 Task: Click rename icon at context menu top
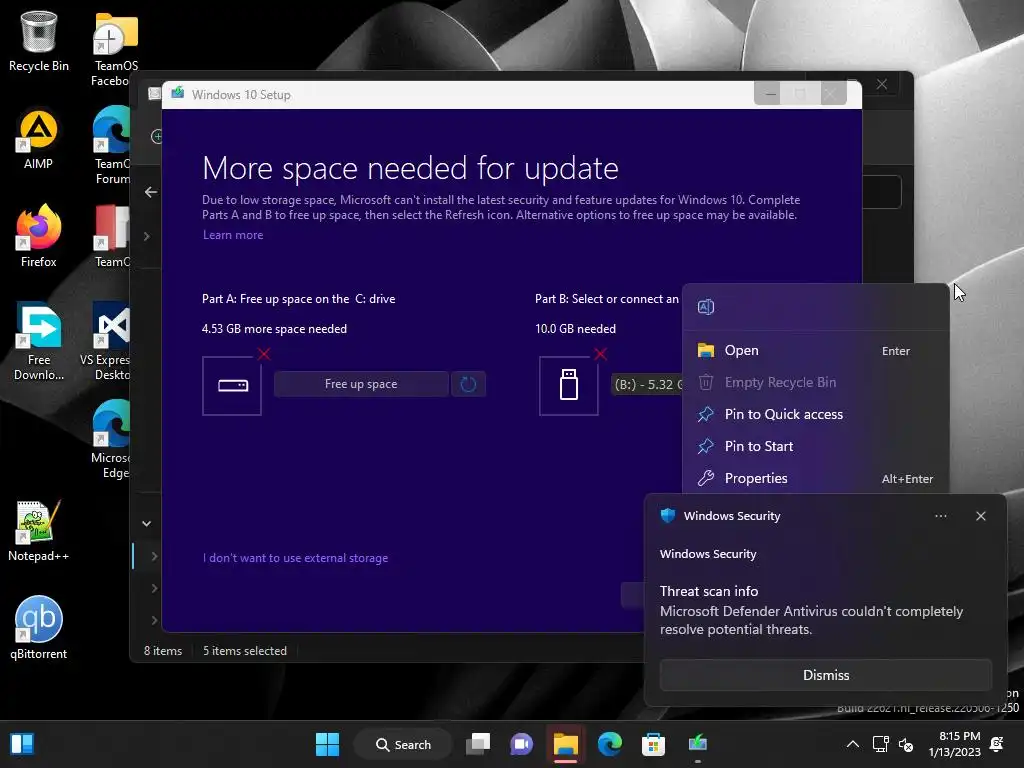(x=706, y=307)
